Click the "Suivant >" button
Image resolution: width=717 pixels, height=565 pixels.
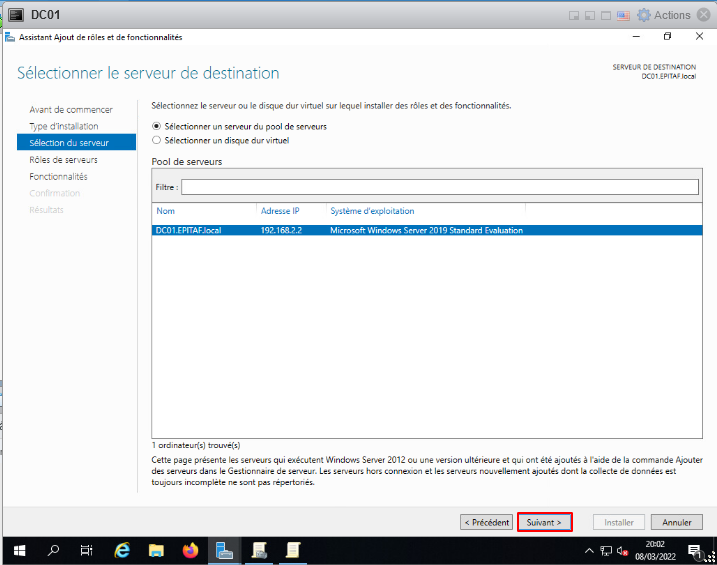coord(545,522)
